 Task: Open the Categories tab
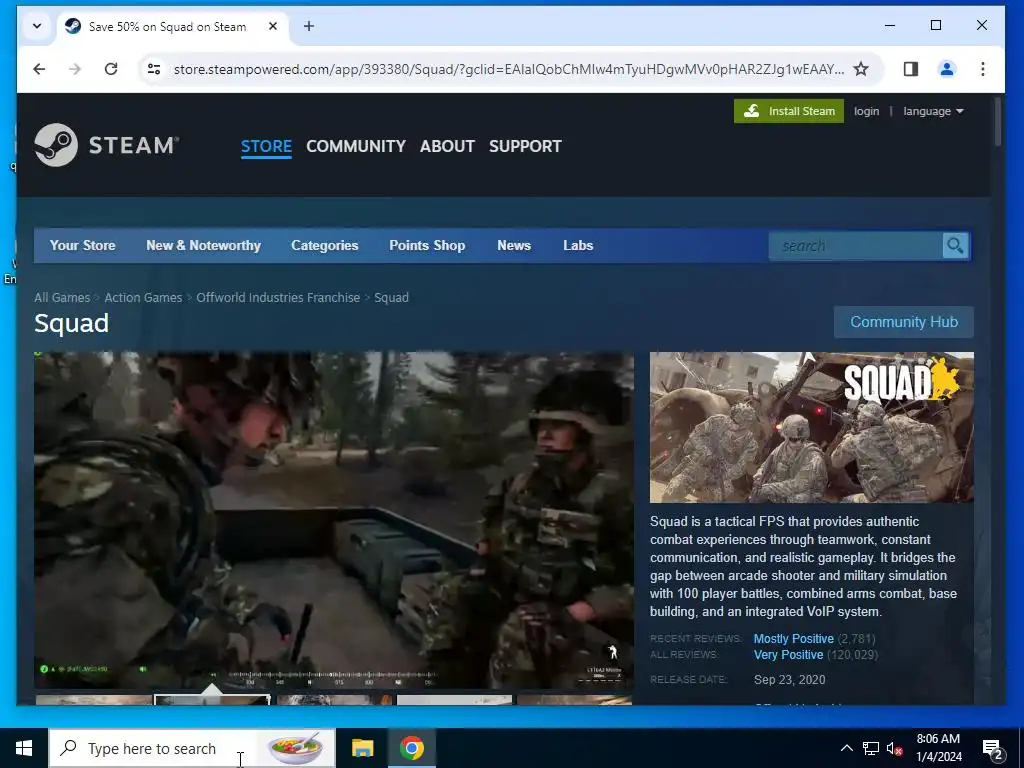tap(325, 246)
